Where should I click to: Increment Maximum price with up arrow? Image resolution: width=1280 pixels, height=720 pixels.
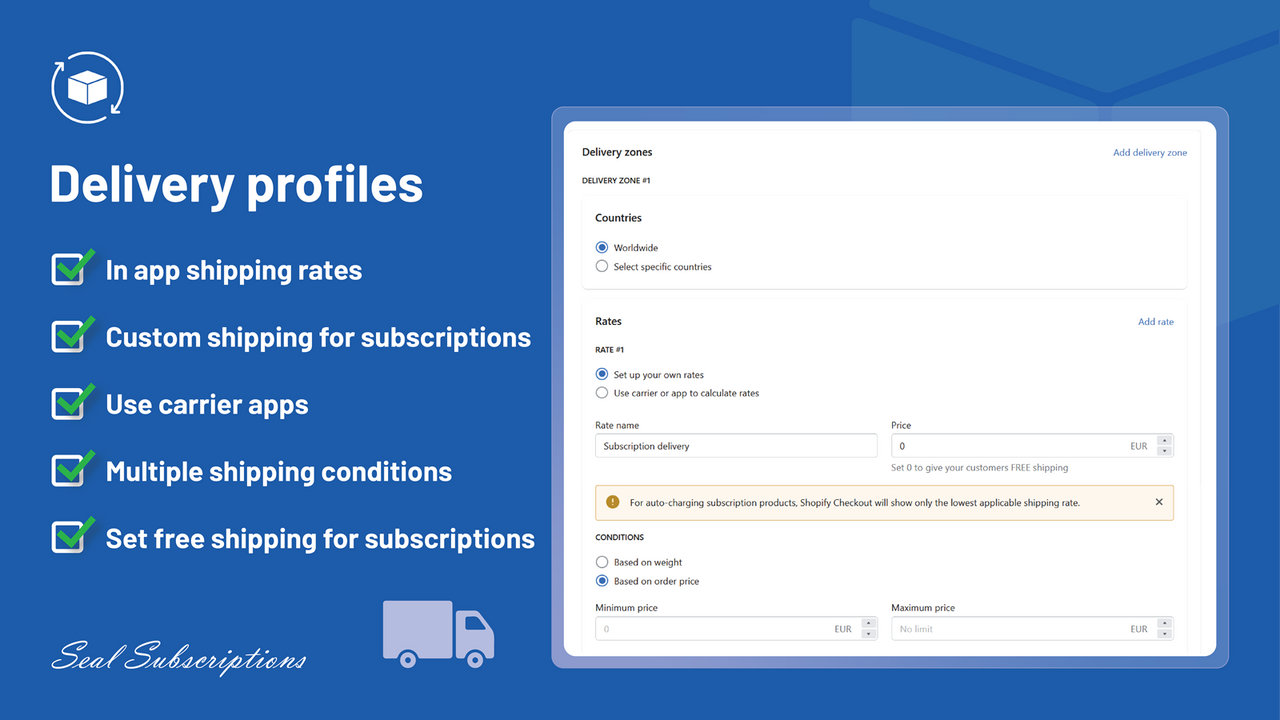(1164, 624)
